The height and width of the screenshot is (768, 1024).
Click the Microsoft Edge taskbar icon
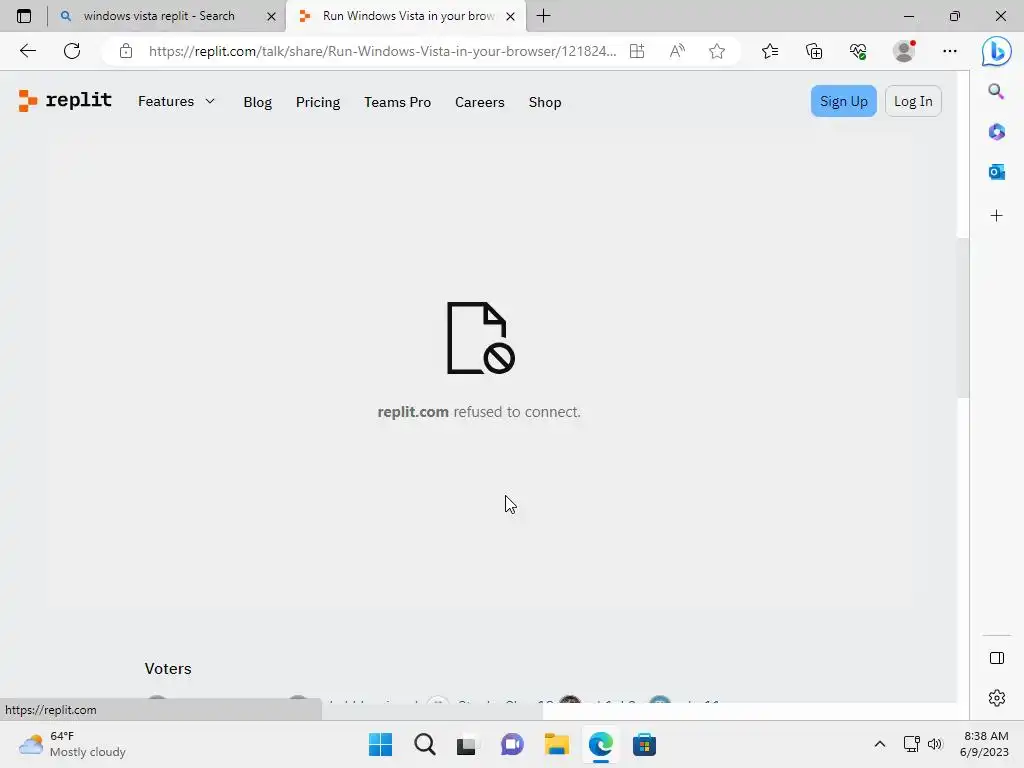click(600, 744)
